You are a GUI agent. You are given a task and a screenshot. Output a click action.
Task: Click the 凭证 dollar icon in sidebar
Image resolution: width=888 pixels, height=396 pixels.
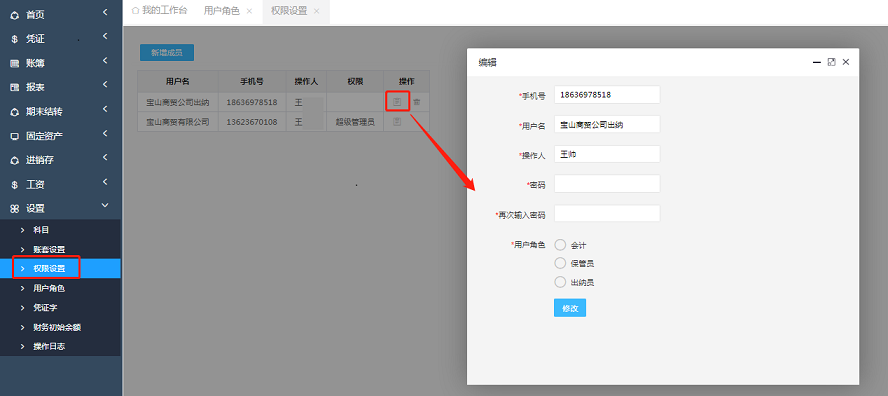(15, 39)
